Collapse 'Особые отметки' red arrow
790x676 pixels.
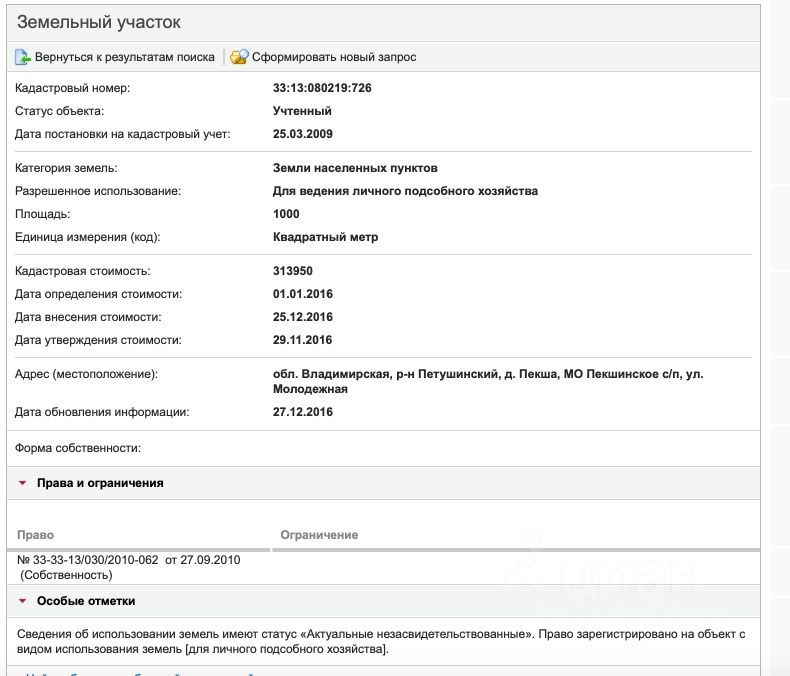22,601
